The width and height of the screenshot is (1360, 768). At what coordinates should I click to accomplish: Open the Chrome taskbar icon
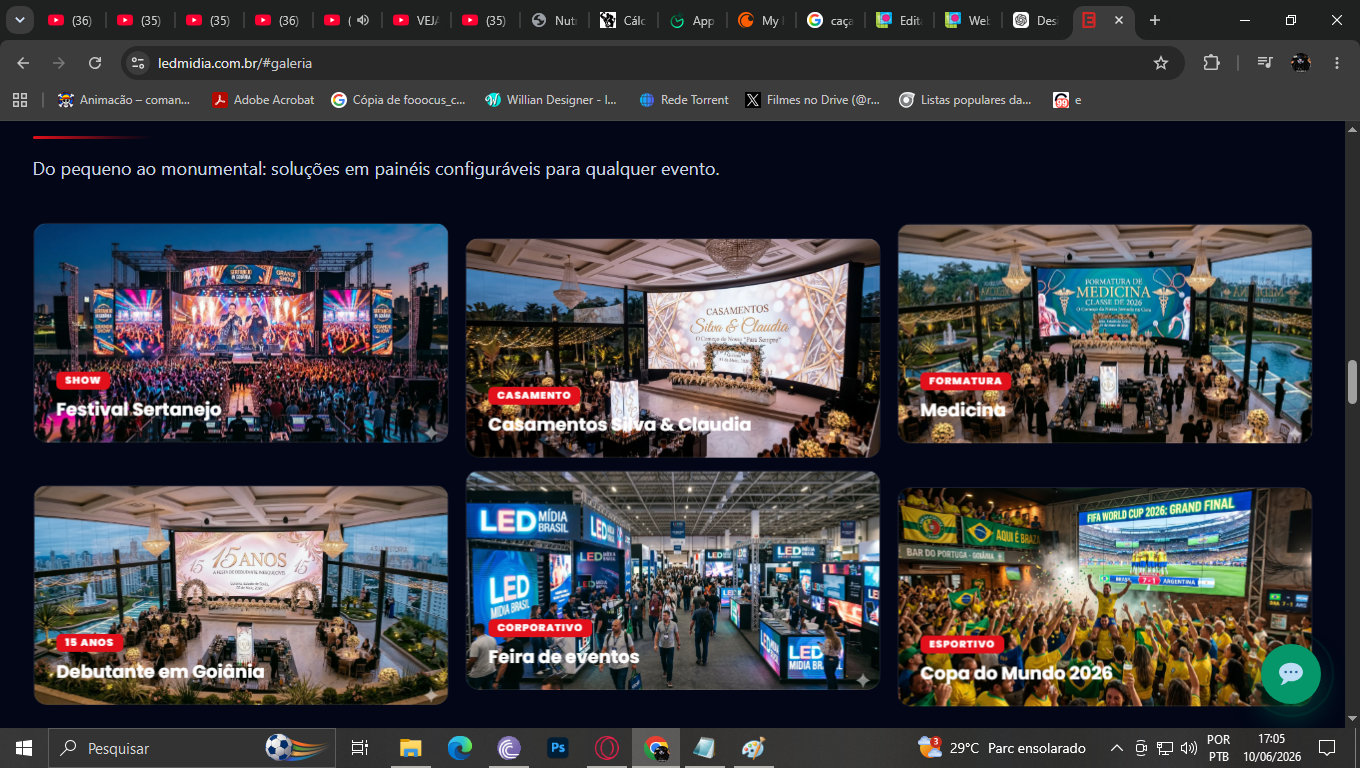coord(656,748)
